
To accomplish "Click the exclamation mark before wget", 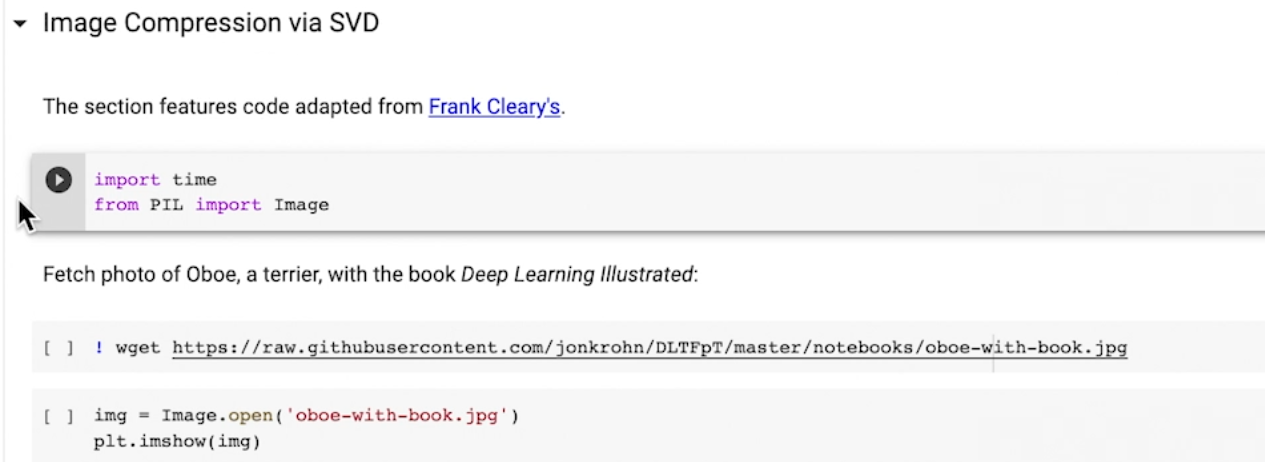I will coord(99,349).
